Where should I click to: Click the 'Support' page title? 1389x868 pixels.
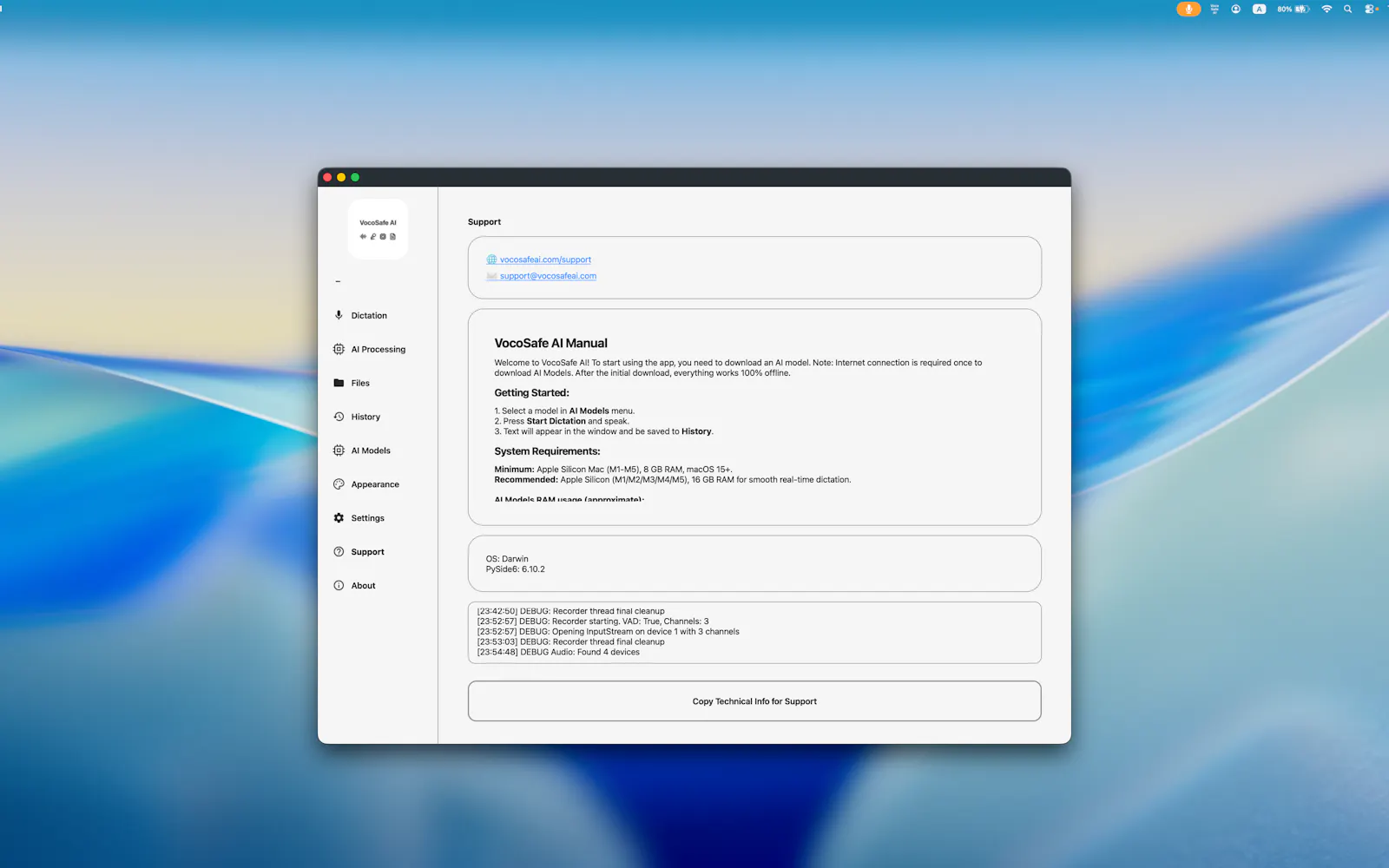point(484,222)
